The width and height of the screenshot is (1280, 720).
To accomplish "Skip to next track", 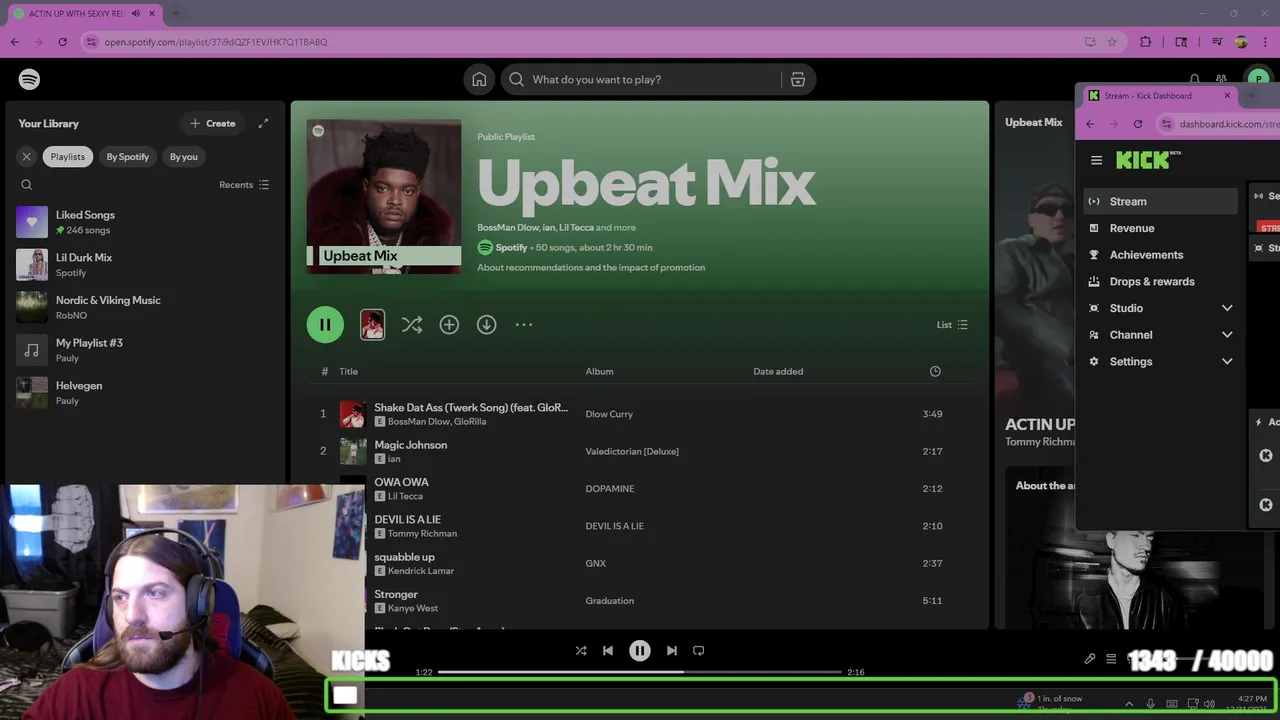I will 672,650.
